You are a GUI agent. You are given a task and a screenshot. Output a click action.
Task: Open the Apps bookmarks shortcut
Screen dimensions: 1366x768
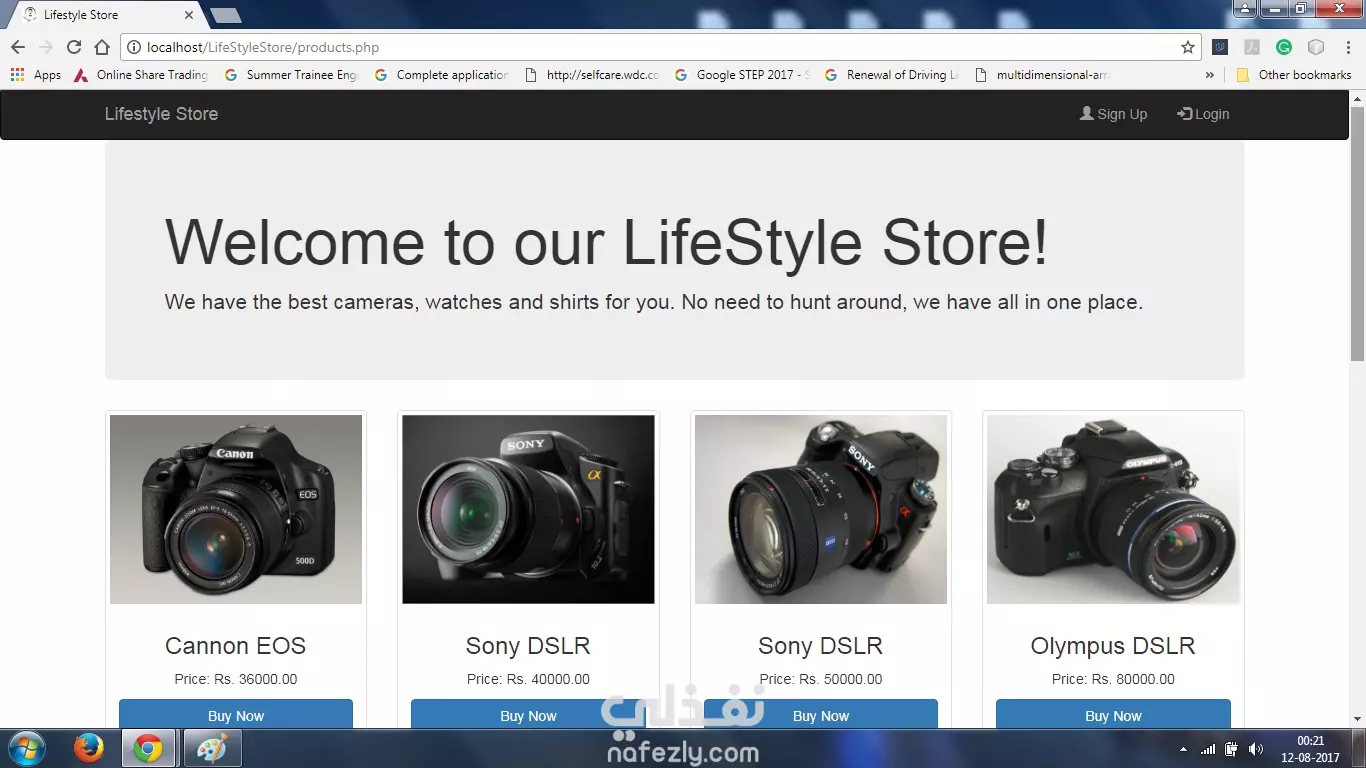coord(36,75)
